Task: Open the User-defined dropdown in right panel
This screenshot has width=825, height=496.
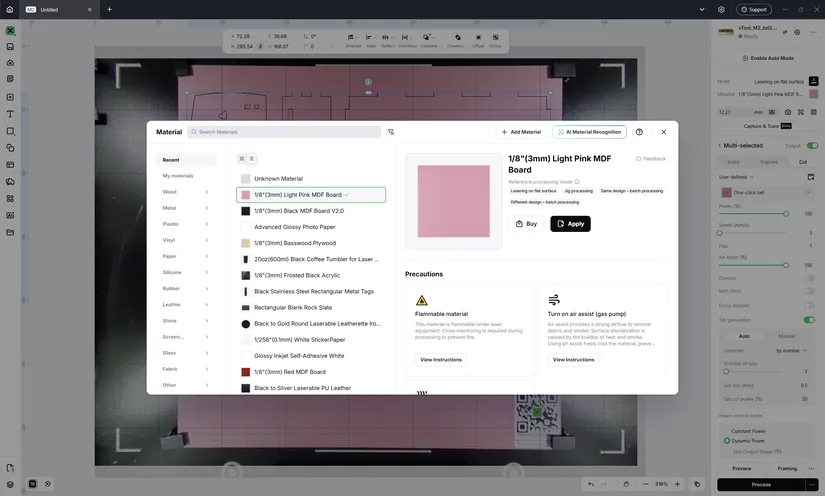Action: coord(736,177)
